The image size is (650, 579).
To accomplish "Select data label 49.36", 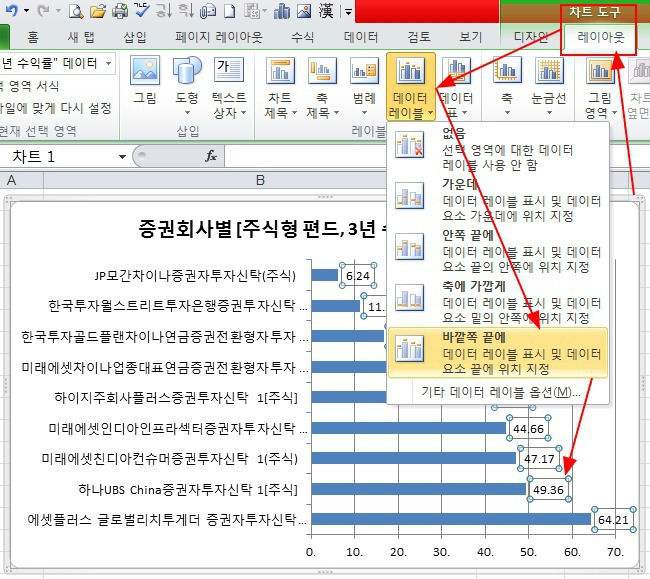I will [x=548, y=489].
